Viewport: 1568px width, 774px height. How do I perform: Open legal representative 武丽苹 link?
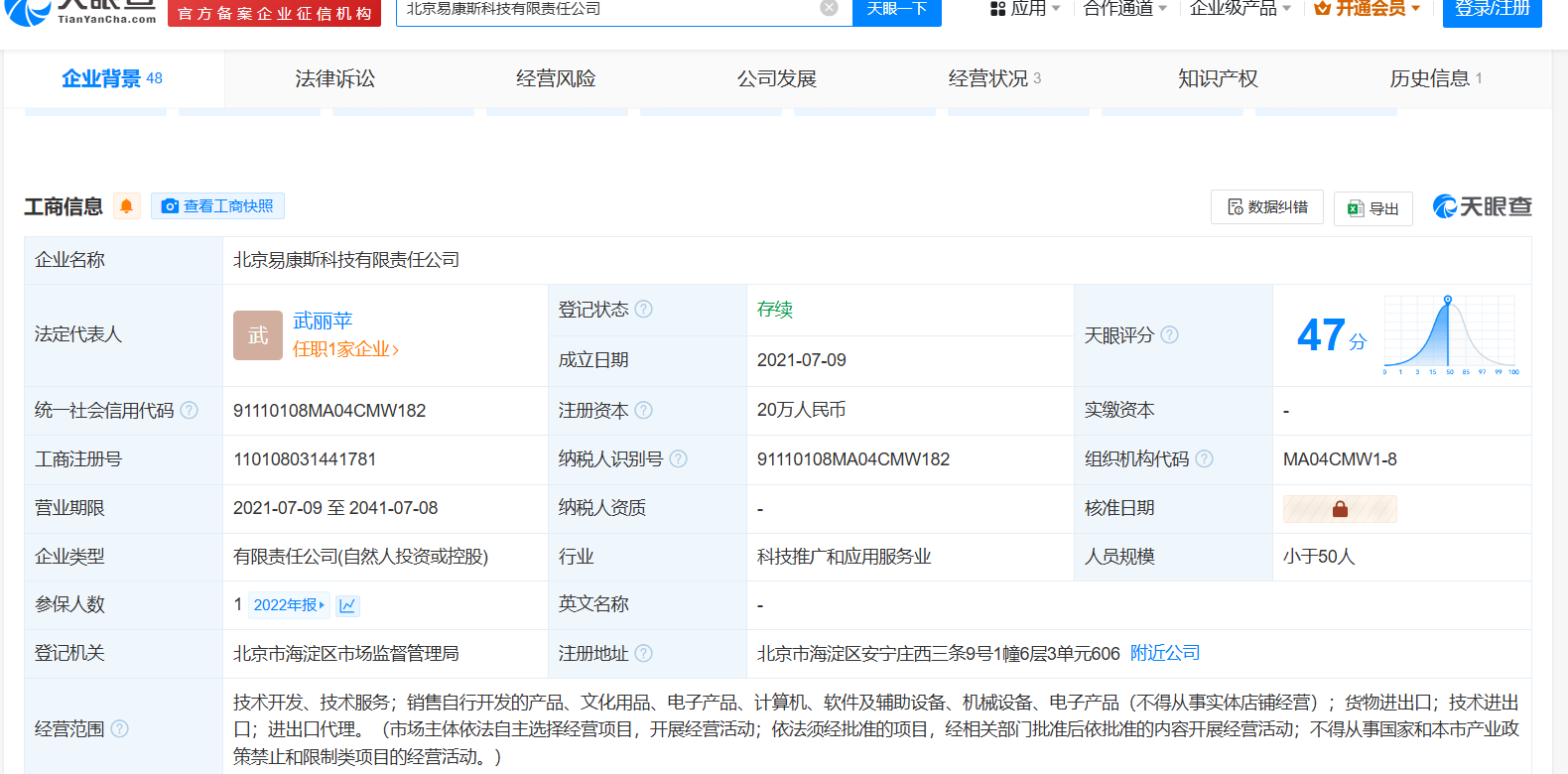tap(323, 321)
